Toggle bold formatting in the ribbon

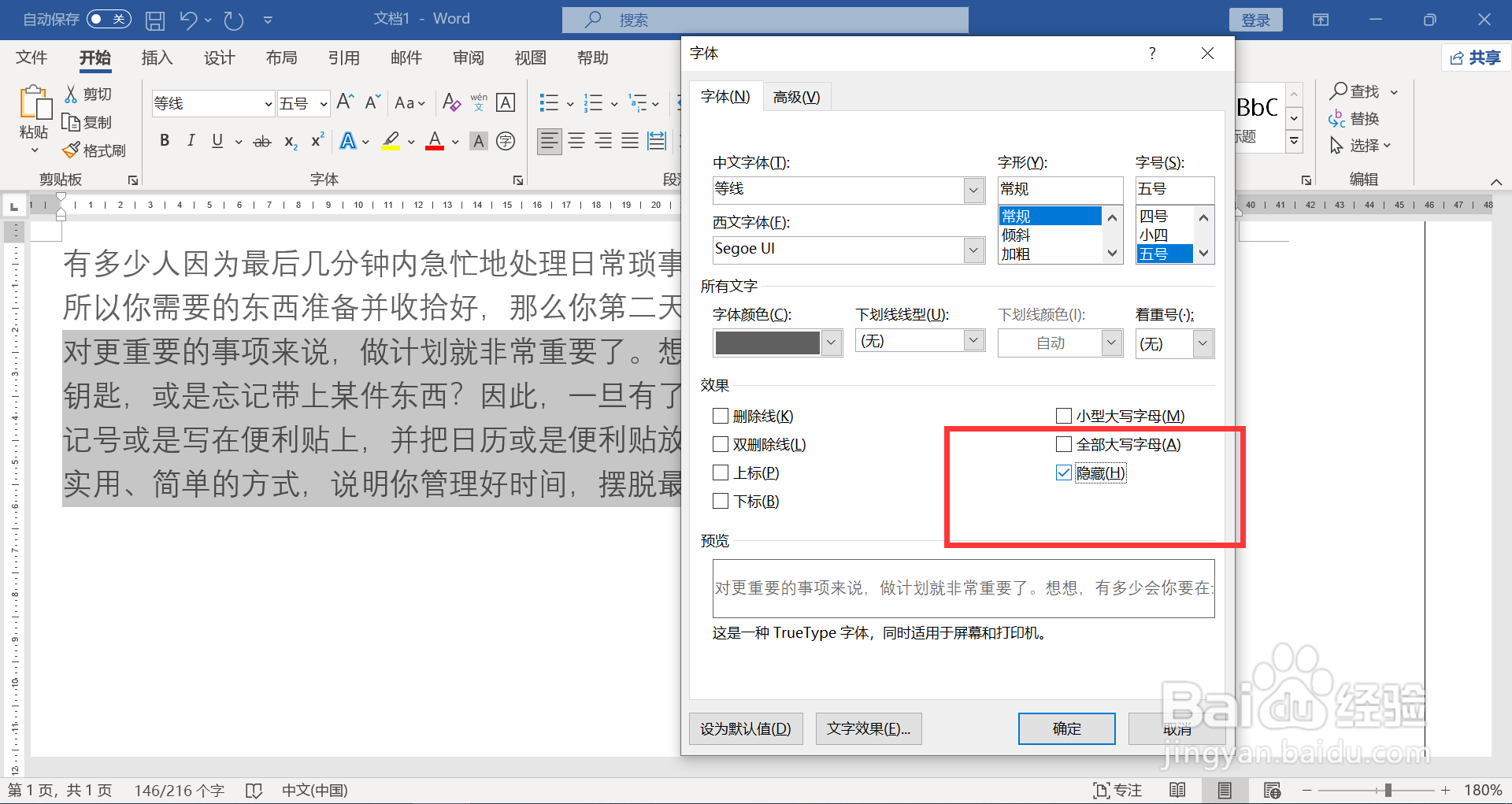click(x=165, y=140)
